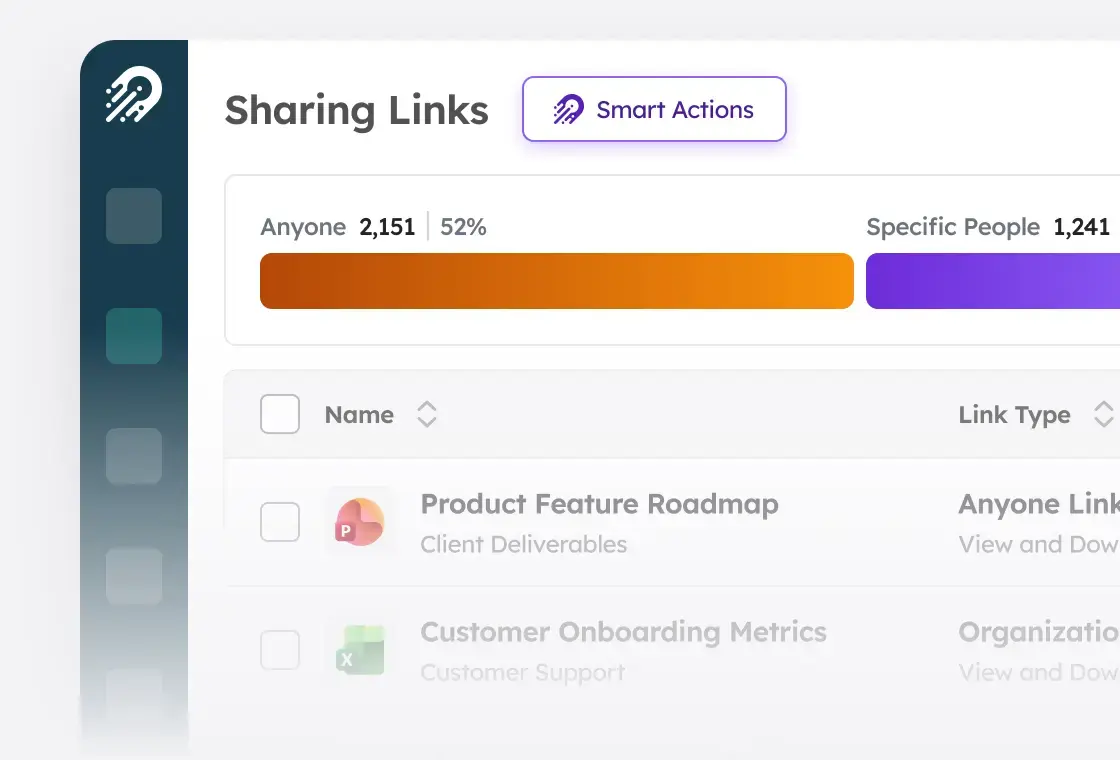Screen dimensions: 1120x760
Task: Select the fourth faded sidebar icon
Action: point(134,577)
